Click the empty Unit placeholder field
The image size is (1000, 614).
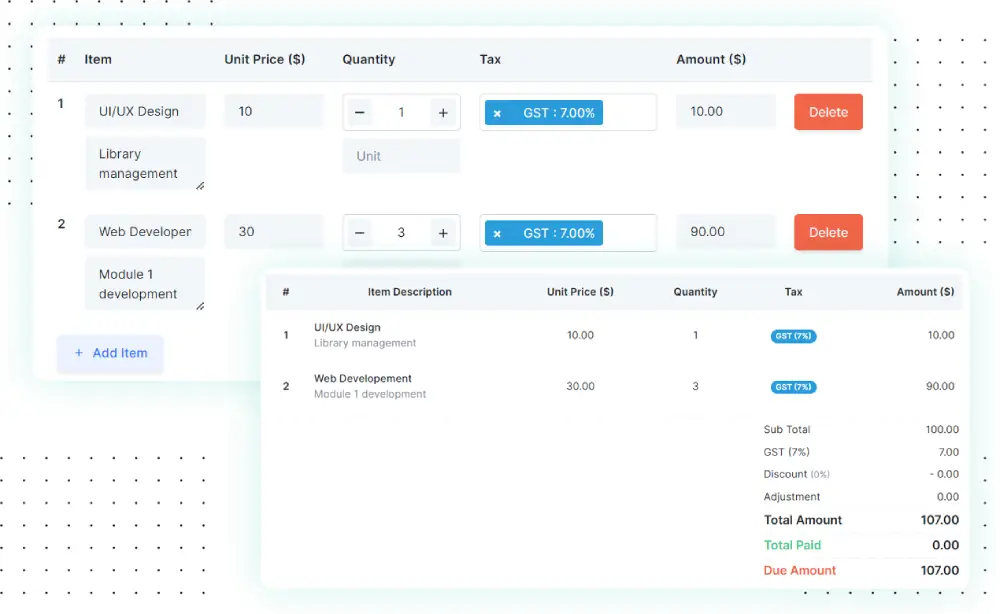[x=401, y=156]
